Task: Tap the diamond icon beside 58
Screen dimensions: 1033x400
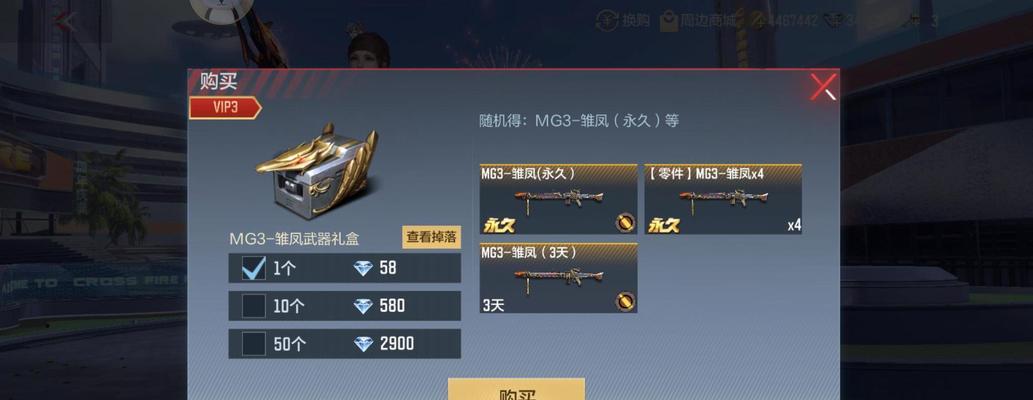Action: pos(363,268)
